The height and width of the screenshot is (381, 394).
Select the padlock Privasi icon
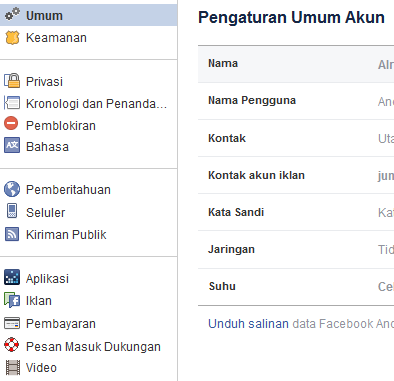12,81
